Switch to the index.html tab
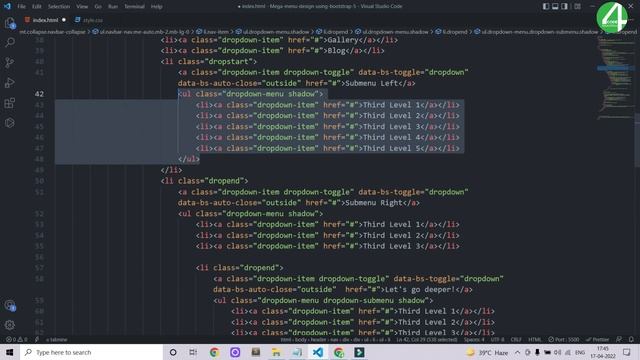Screen dimensions: 640x360 [45, 20]
